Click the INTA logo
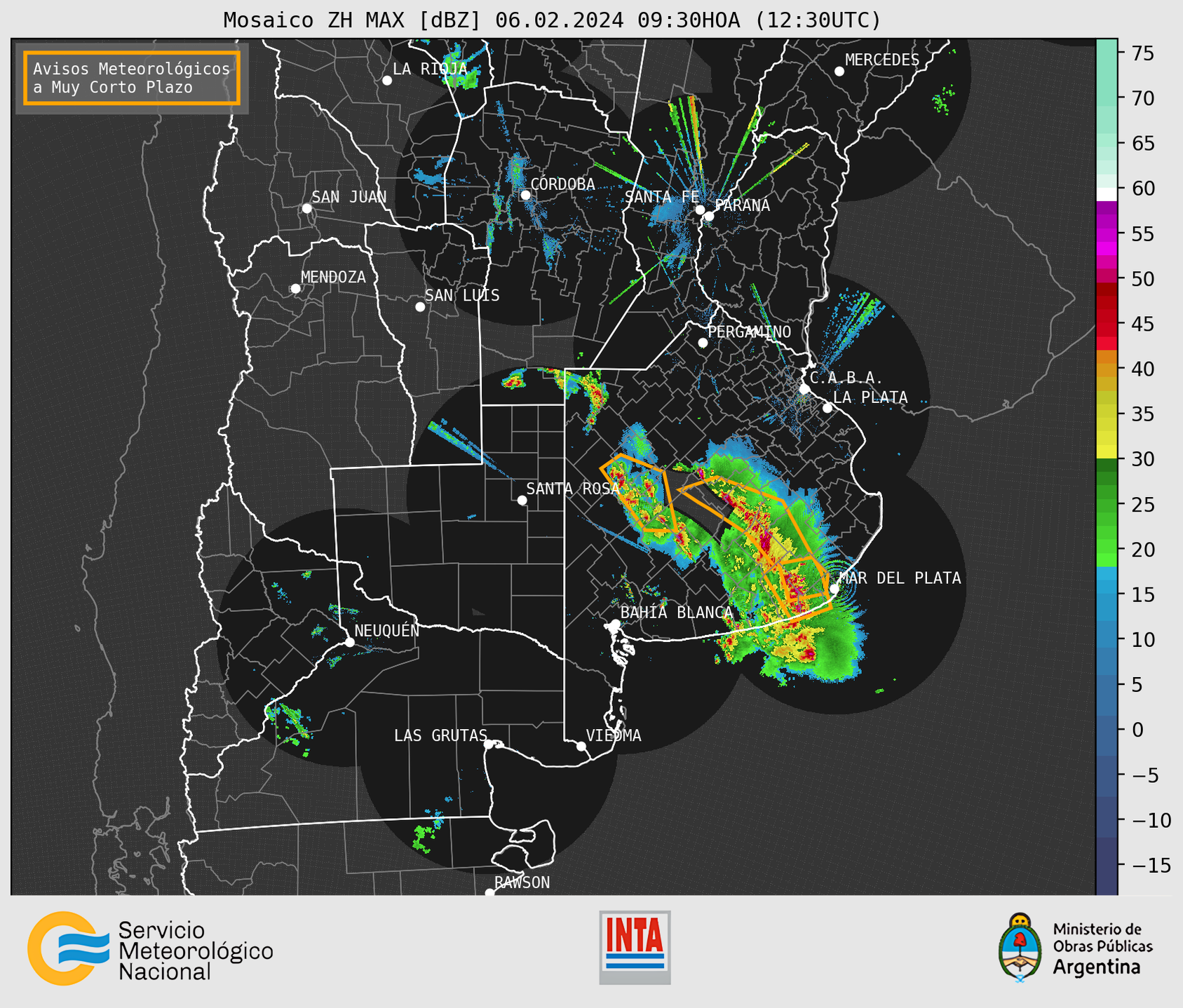The height and width of the screenshot is (1008, 1183). coord(635,947)
